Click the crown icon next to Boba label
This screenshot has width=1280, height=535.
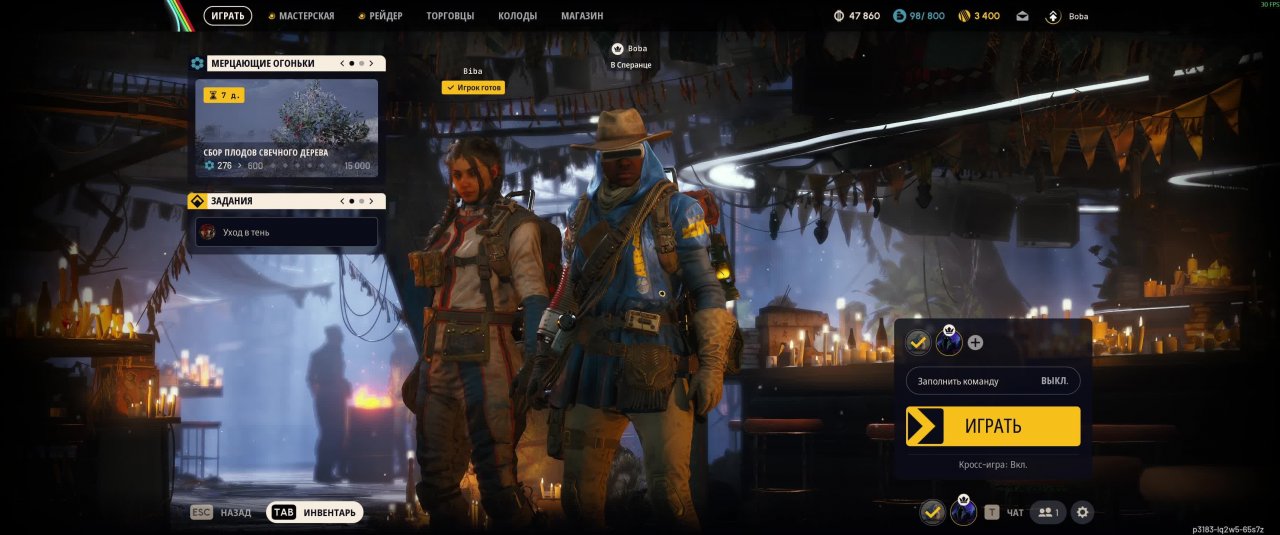click(617, 48)
